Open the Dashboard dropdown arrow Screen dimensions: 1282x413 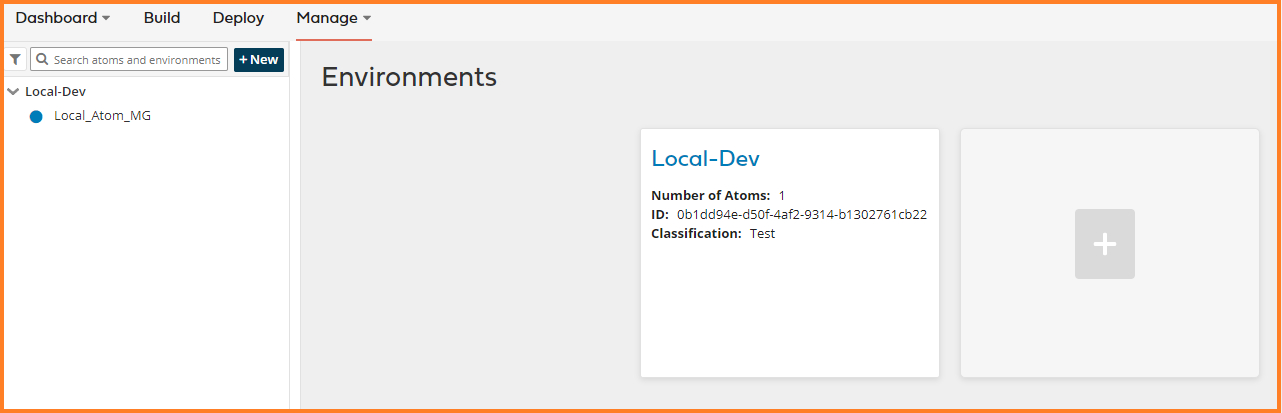106,19
